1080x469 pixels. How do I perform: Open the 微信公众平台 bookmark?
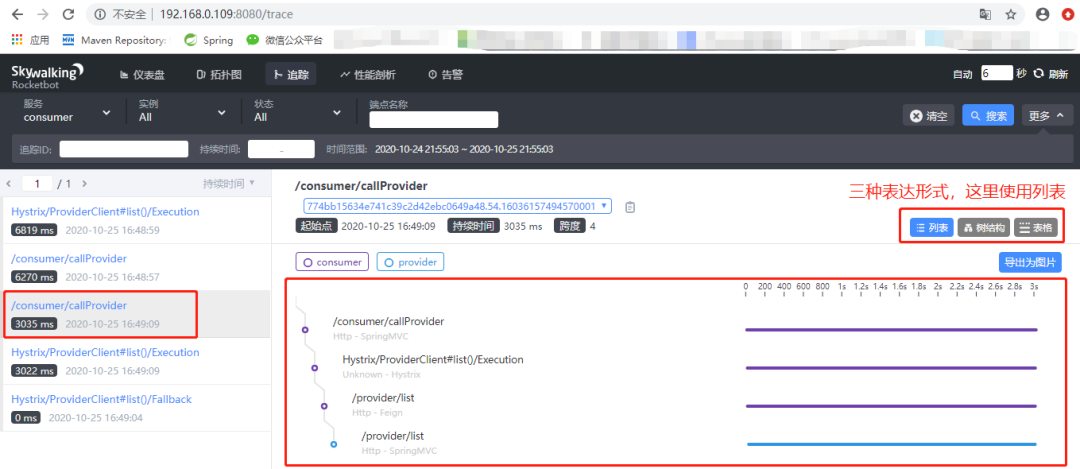(284, 40)
